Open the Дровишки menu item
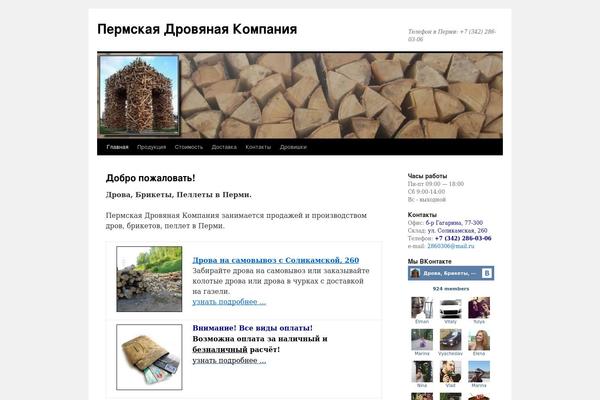The width and height of the screenshot is (600, 400). (x=293, y=147)
